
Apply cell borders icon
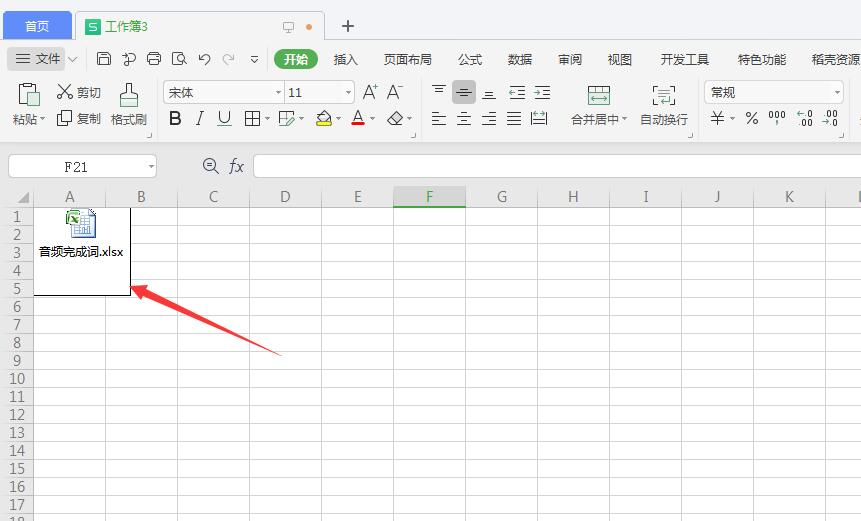pyautogui.click(x=252, y=118)
